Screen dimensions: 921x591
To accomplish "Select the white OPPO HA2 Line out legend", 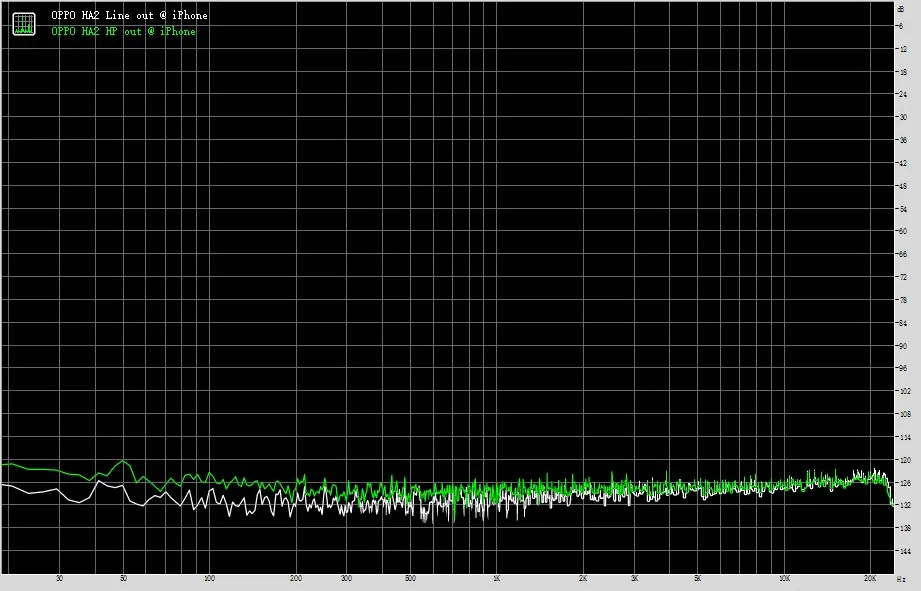I will [129, 16].
